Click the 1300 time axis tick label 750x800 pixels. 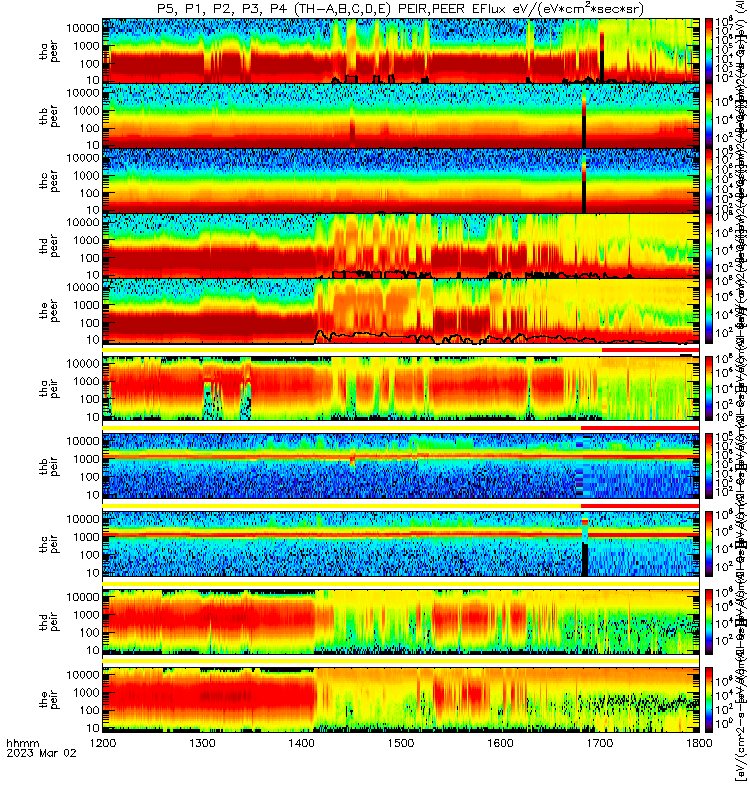point(202,743)
